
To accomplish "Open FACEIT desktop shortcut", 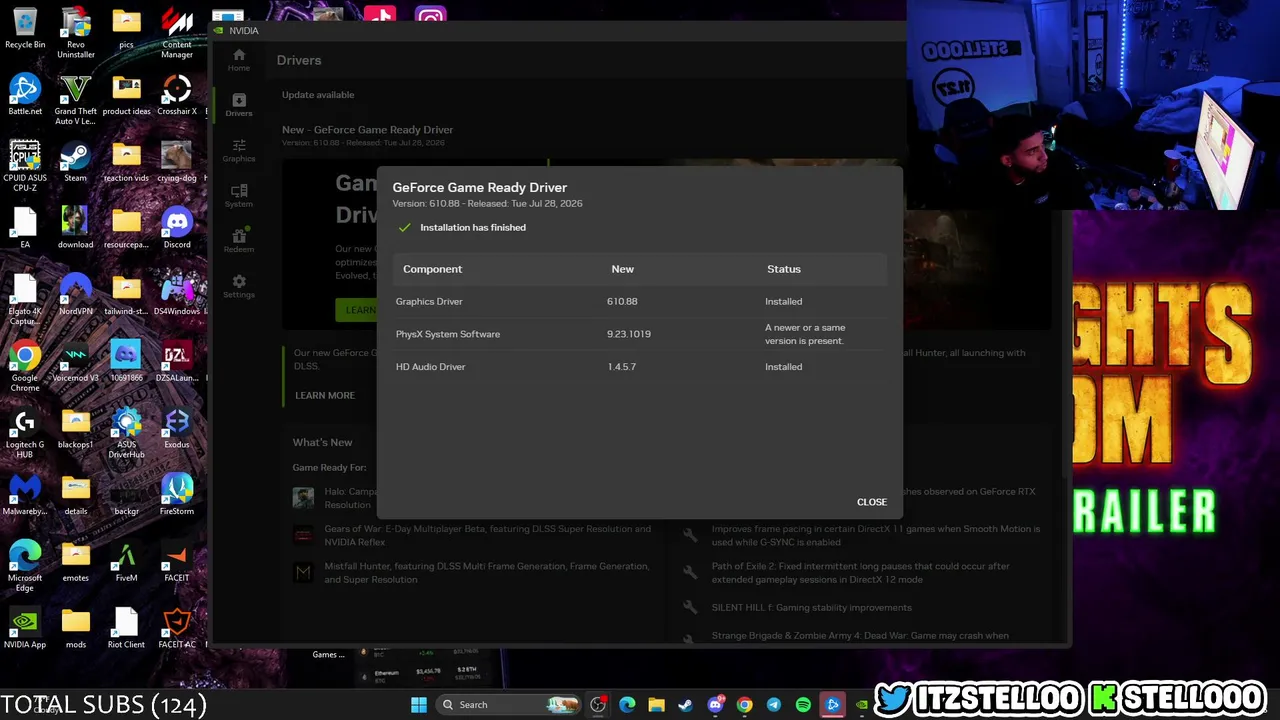I will [177, 561].
